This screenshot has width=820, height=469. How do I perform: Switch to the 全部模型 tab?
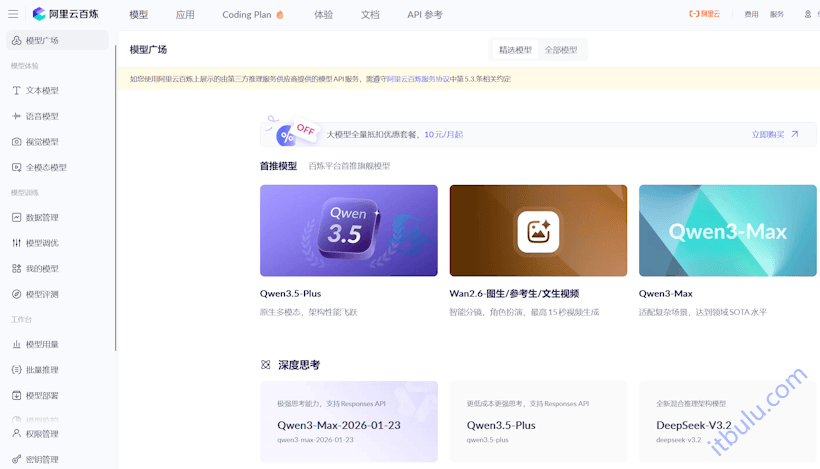[x=561, y=50]
